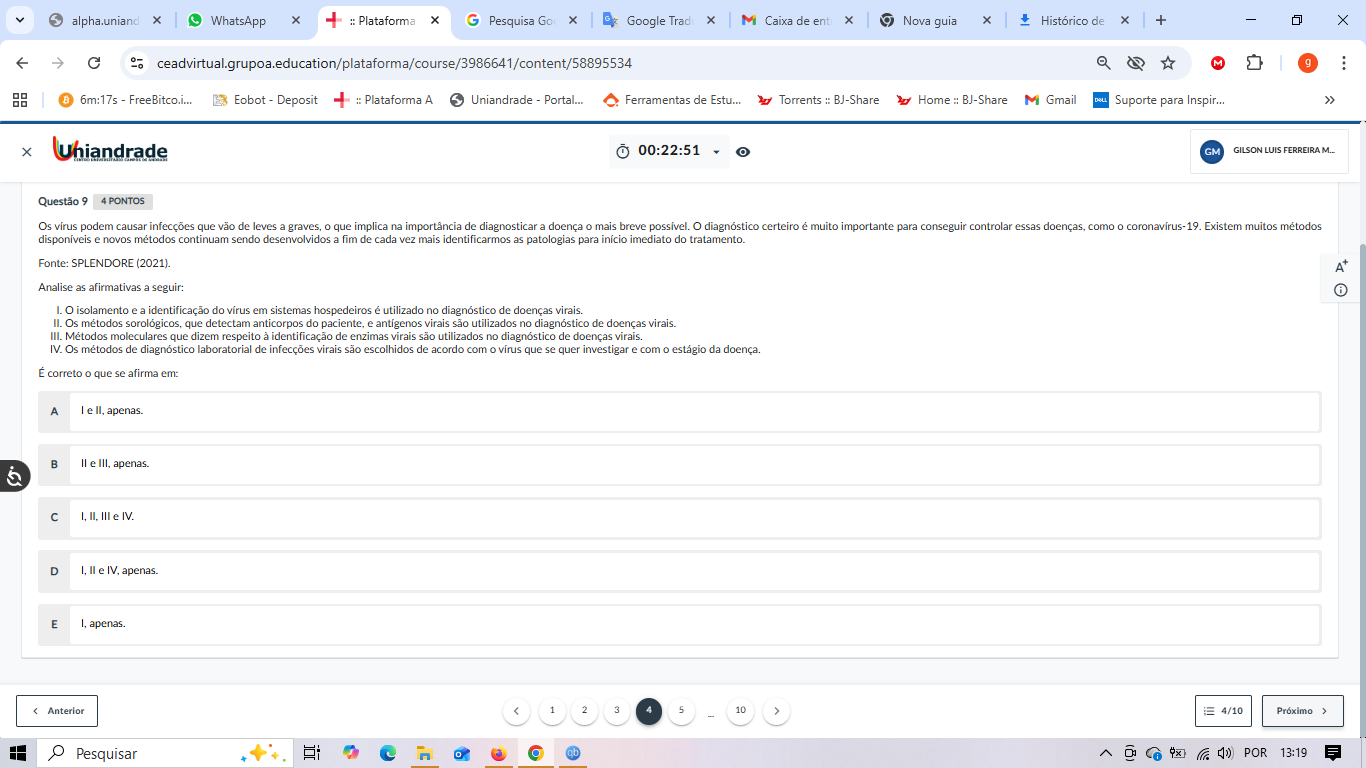Expand the hidden bookmarks chevron
The width and height of the screenshot is (1366, 768).
click(1329, 100)
